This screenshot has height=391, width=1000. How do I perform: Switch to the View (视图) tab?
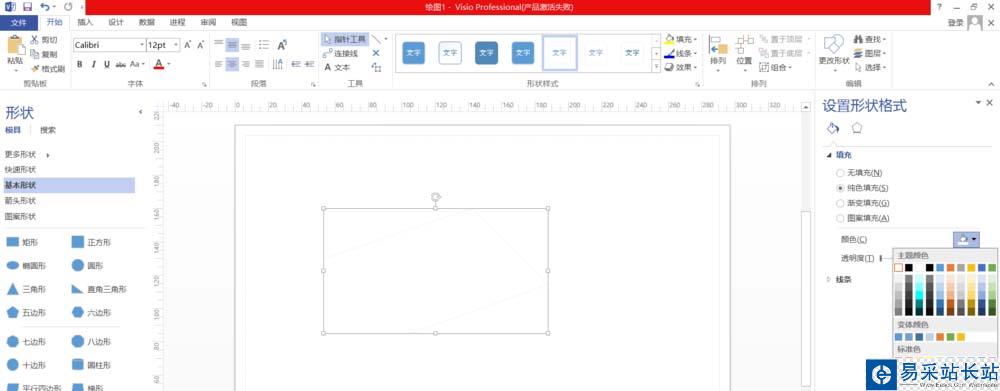click(x=239, y=22)
